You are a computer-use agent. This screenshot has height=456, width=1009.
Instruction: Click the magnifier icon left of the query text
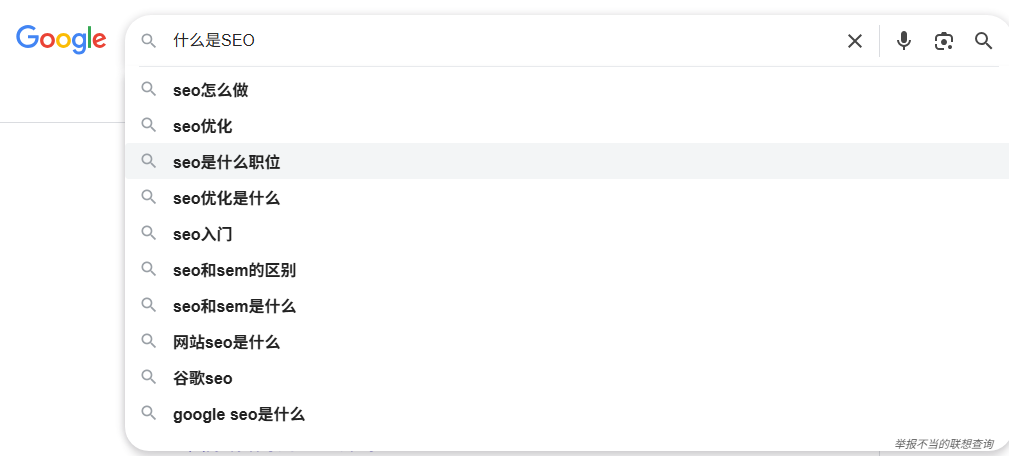pyautogui.click(x=149, y=41)
